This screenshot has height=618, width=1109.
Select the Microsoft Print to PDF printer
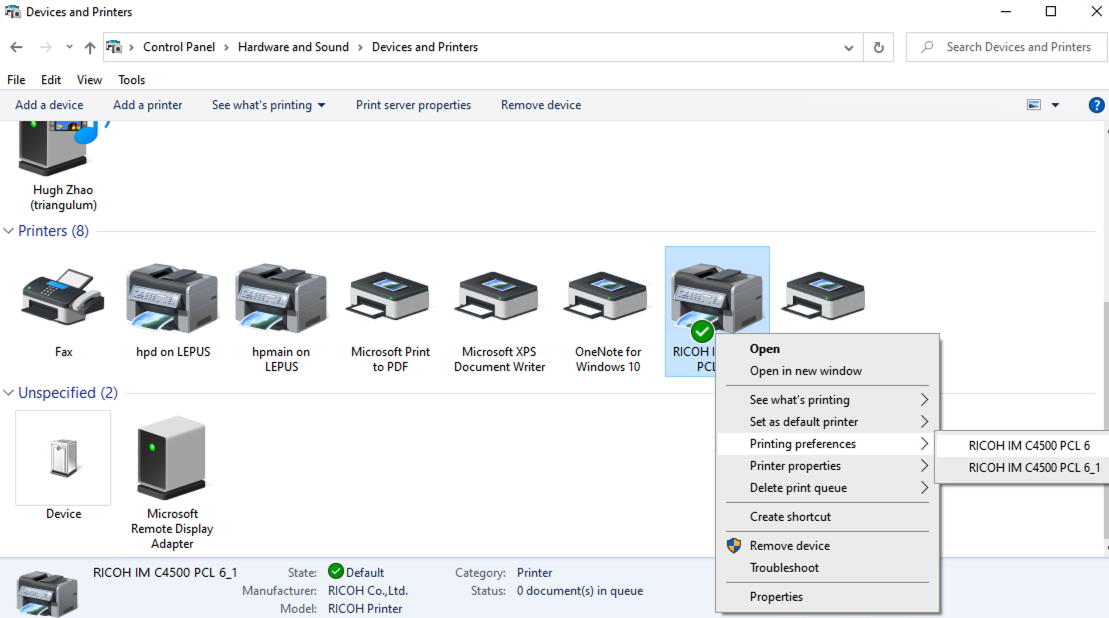tap(390, 297)
